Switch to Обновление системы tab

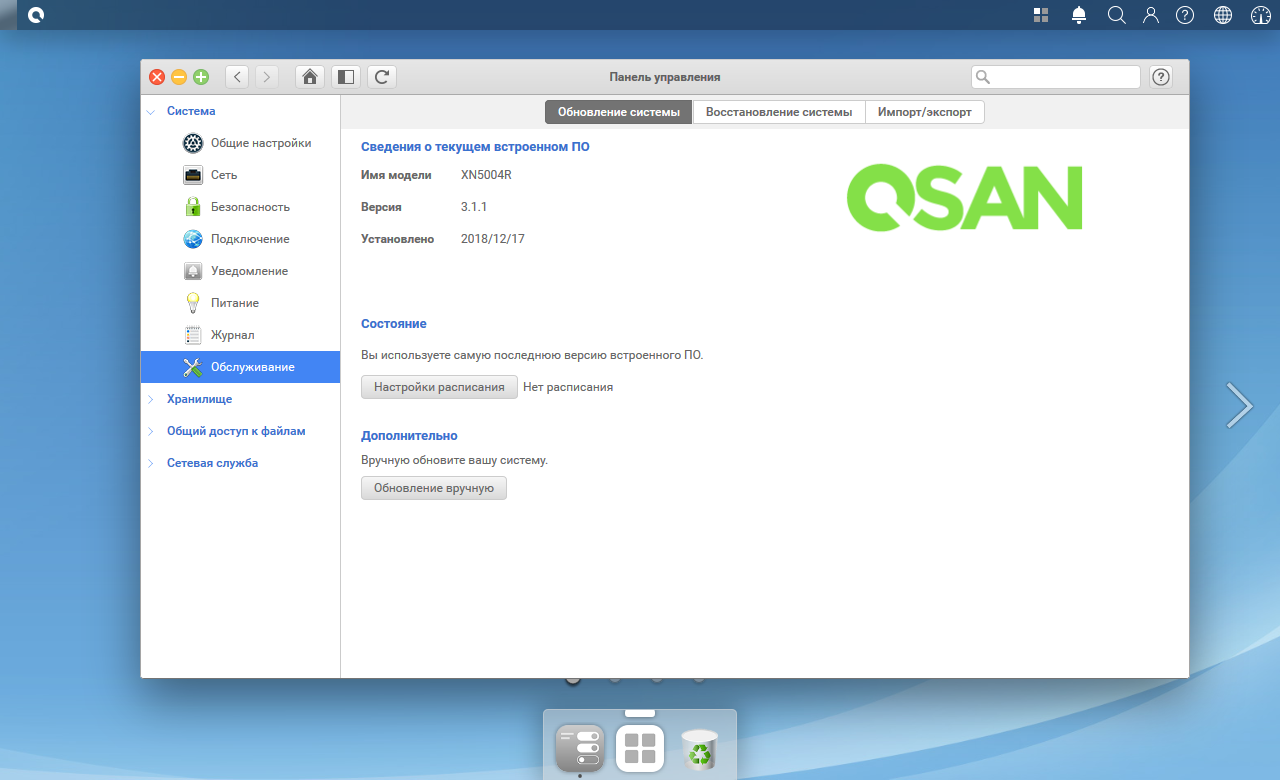[x=619, y=112]
